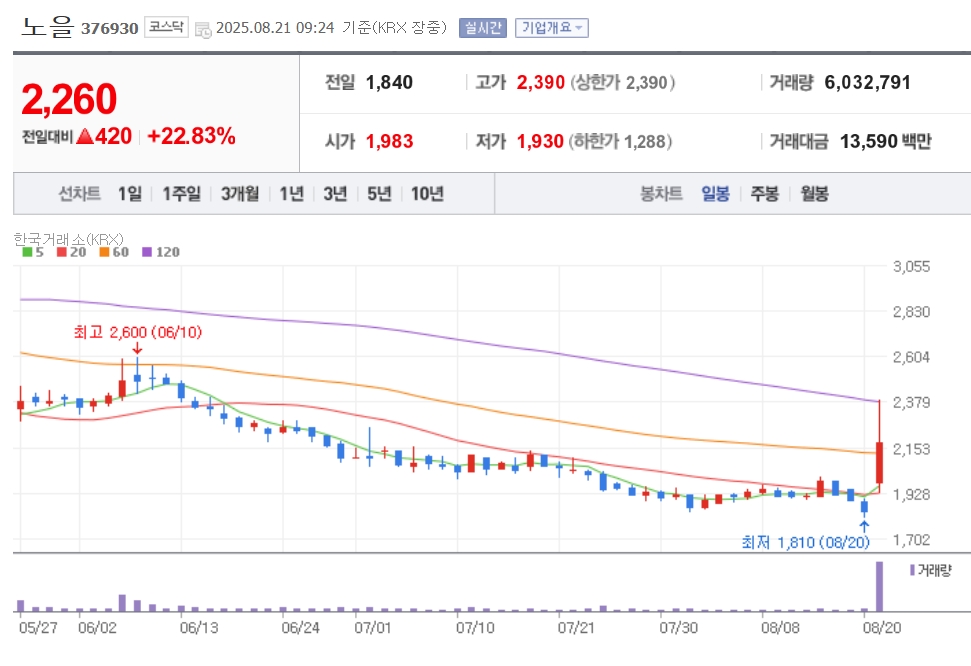
Task: Select the 월봉 monthly candle chart
Action: (814, 194)
